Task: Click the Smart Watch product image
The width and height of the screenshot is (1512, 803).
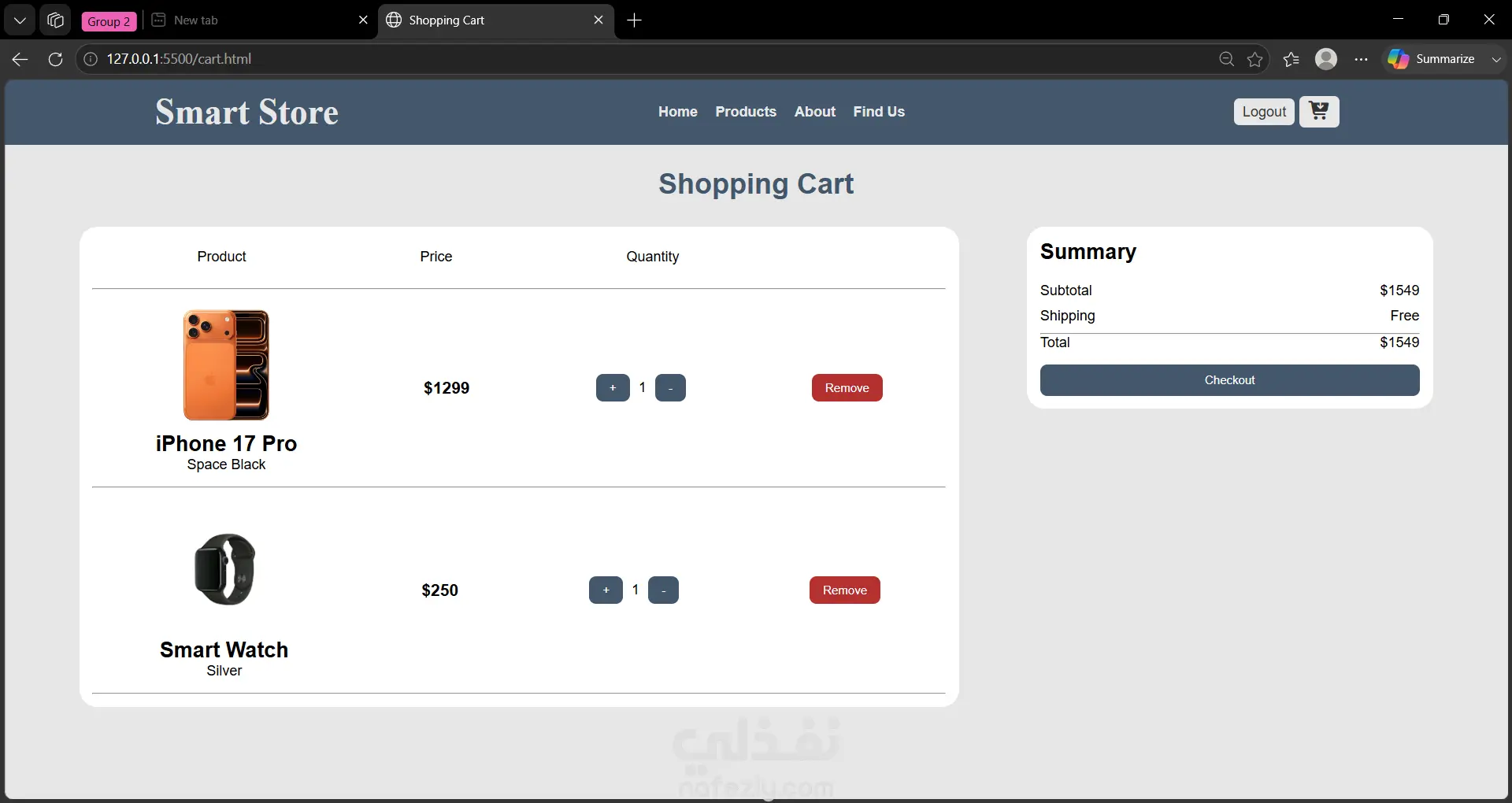Action: coord(224,569)
